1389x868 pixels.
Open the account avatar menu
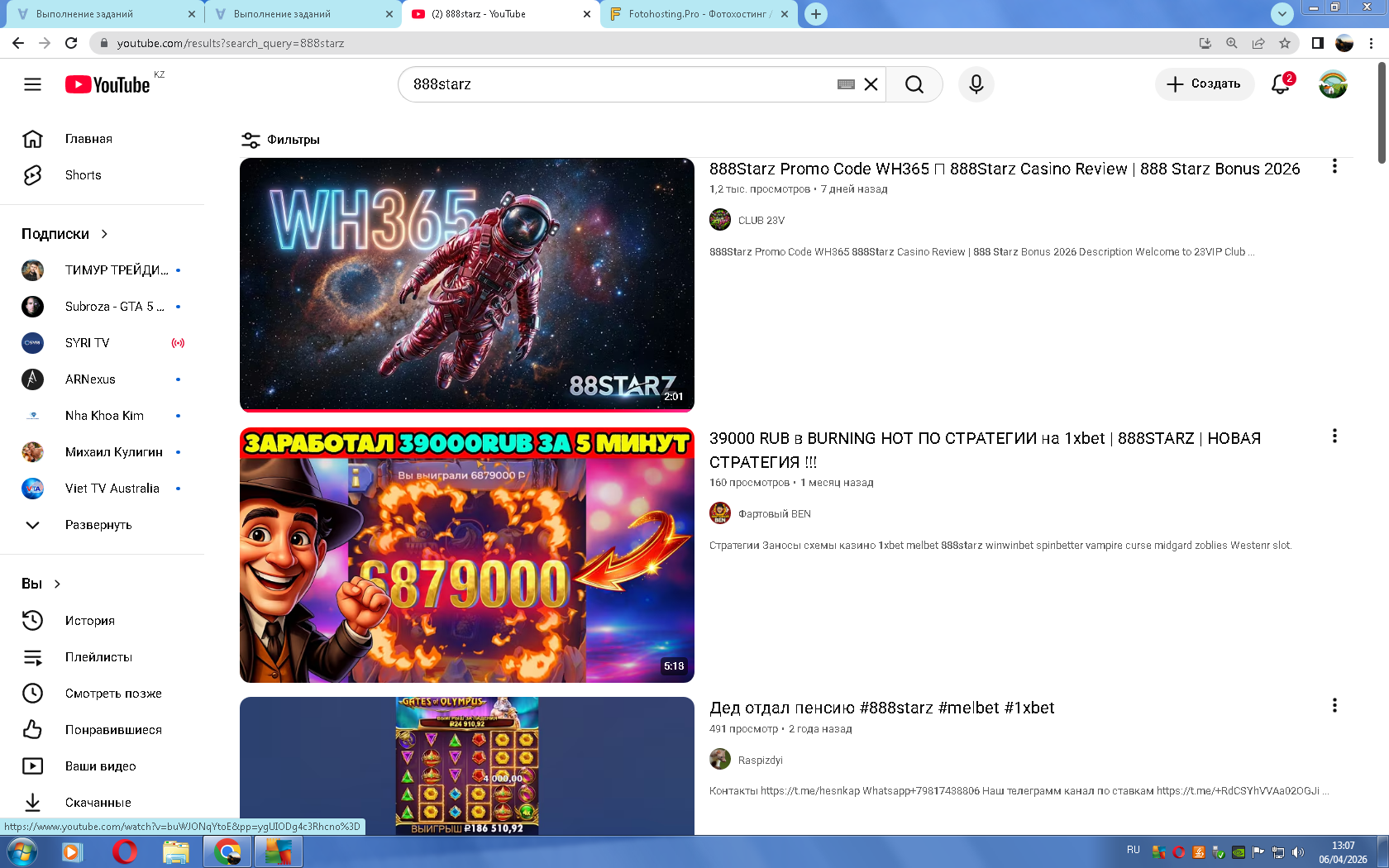1332,84
